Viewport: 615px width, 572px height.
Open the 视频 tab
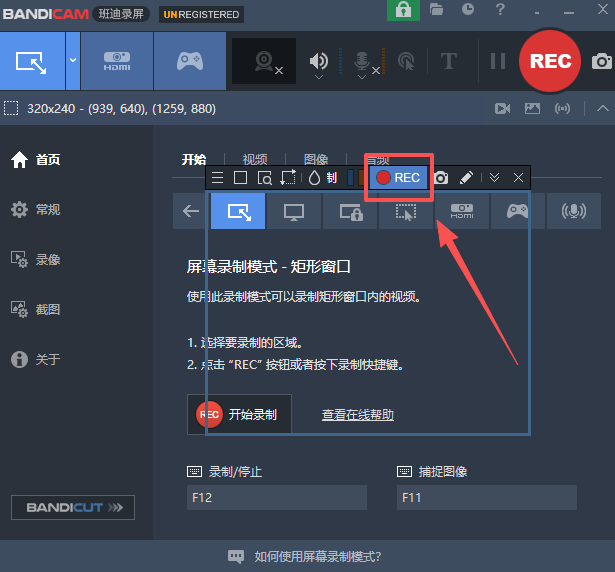[x=254, y=159]
